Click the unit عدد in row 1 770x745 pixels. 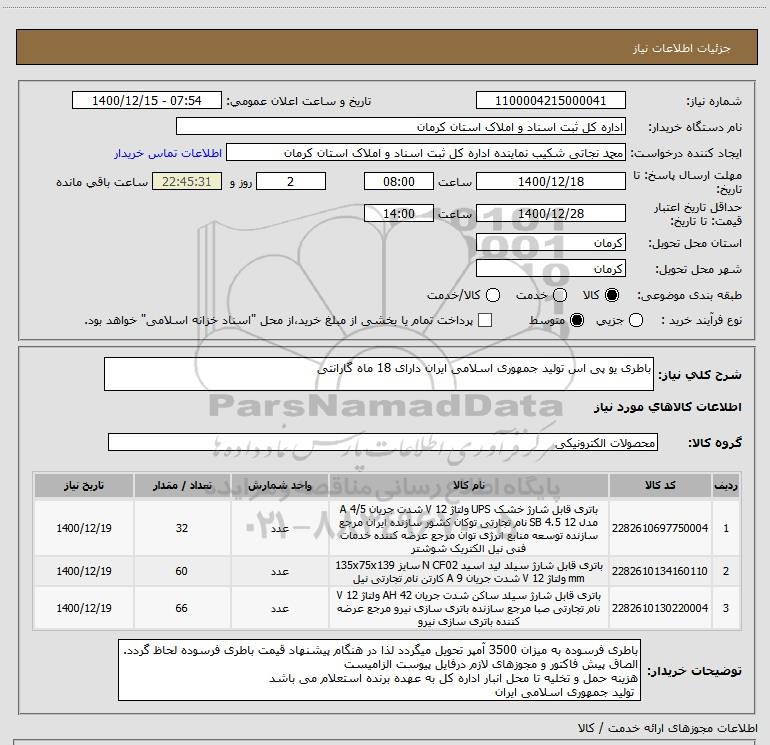279,528
